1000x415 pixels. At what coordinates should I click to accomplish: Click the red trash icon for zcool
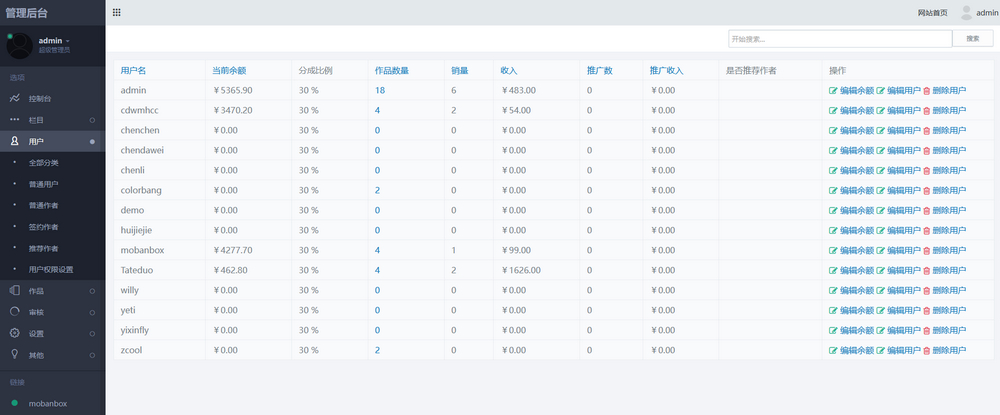[x=927, y=350]
